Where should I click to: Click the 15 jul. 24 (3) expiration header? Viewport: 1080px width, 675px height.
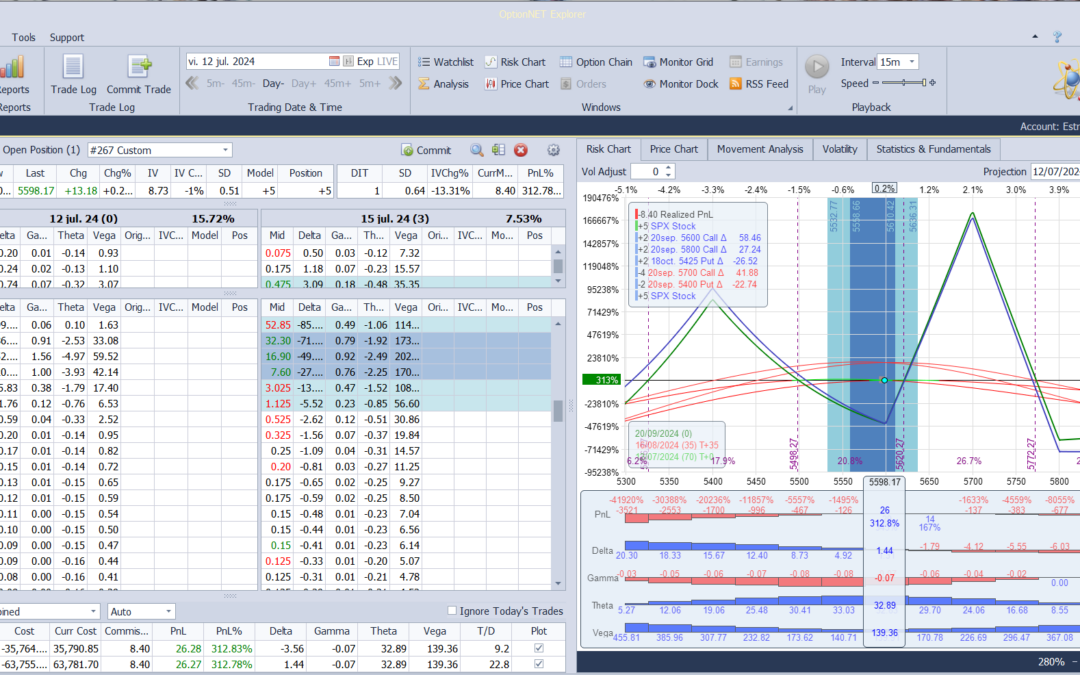tap(395, 218)
